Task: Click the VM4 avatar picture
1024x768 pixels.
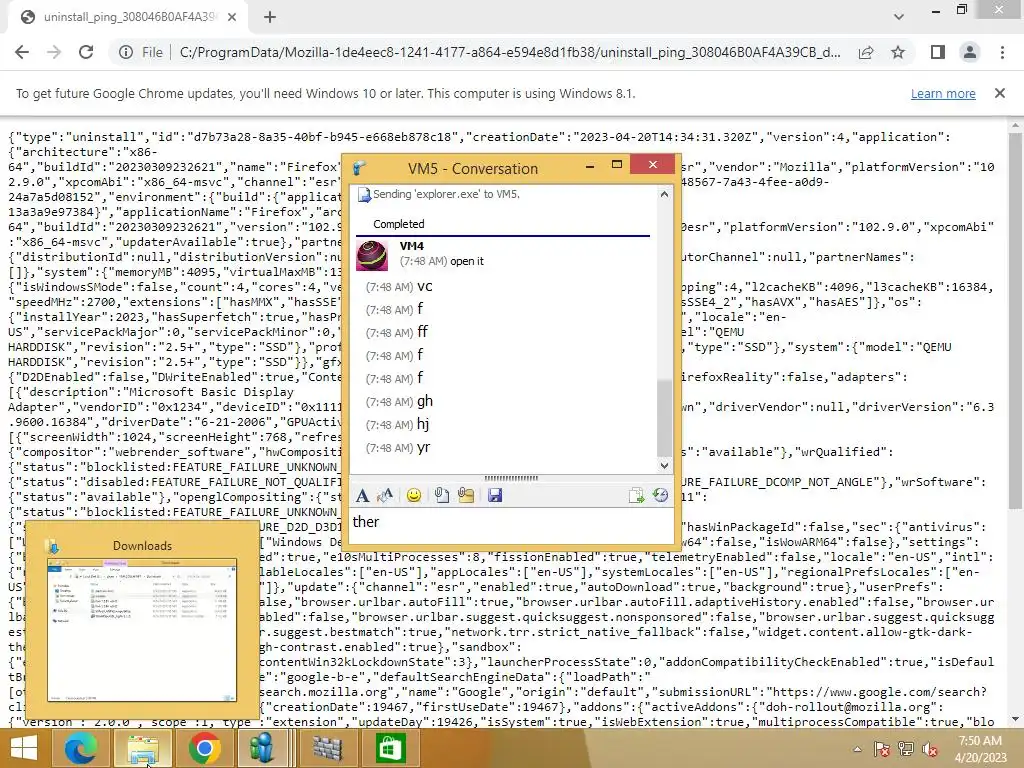Action: (372, 255)
